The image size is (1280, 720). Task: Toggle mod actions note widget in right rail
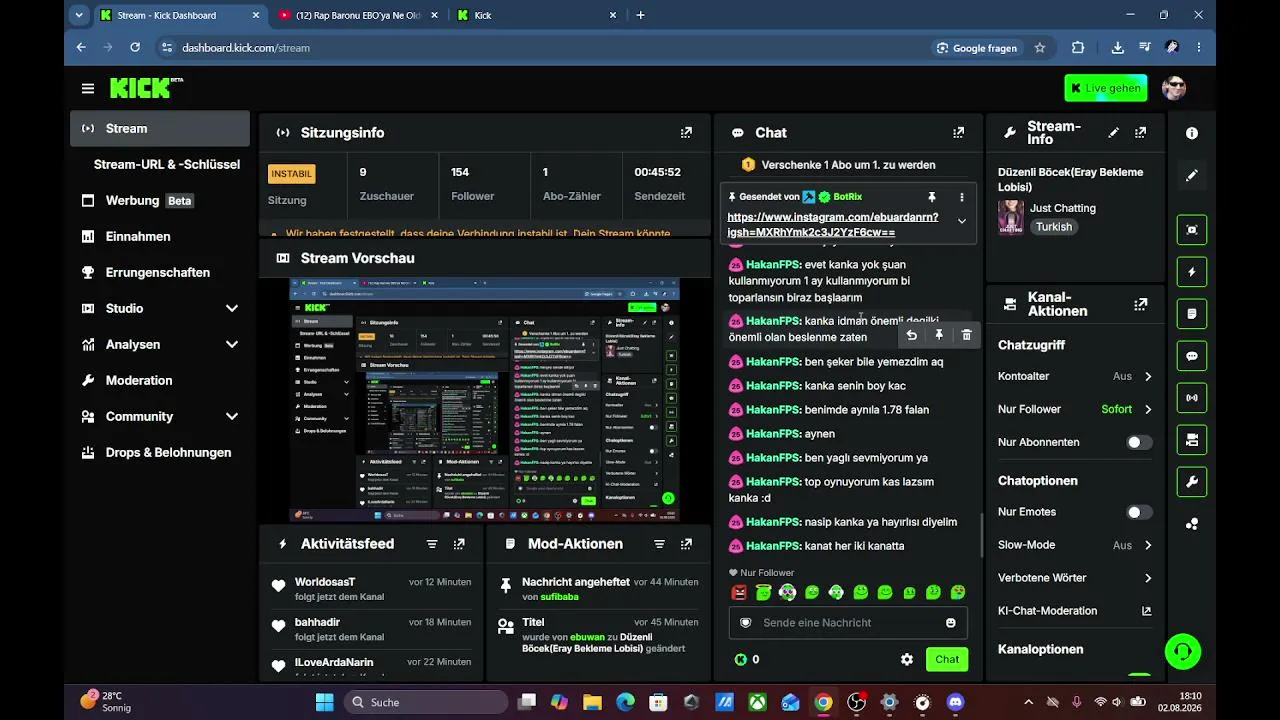(x=1192, y=314)
